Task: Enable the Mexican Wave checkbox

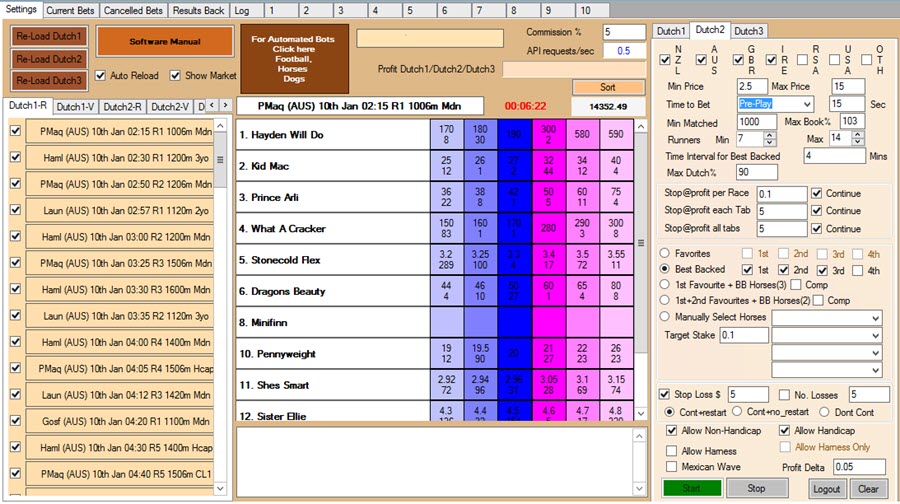Action: tap(673, 467)
